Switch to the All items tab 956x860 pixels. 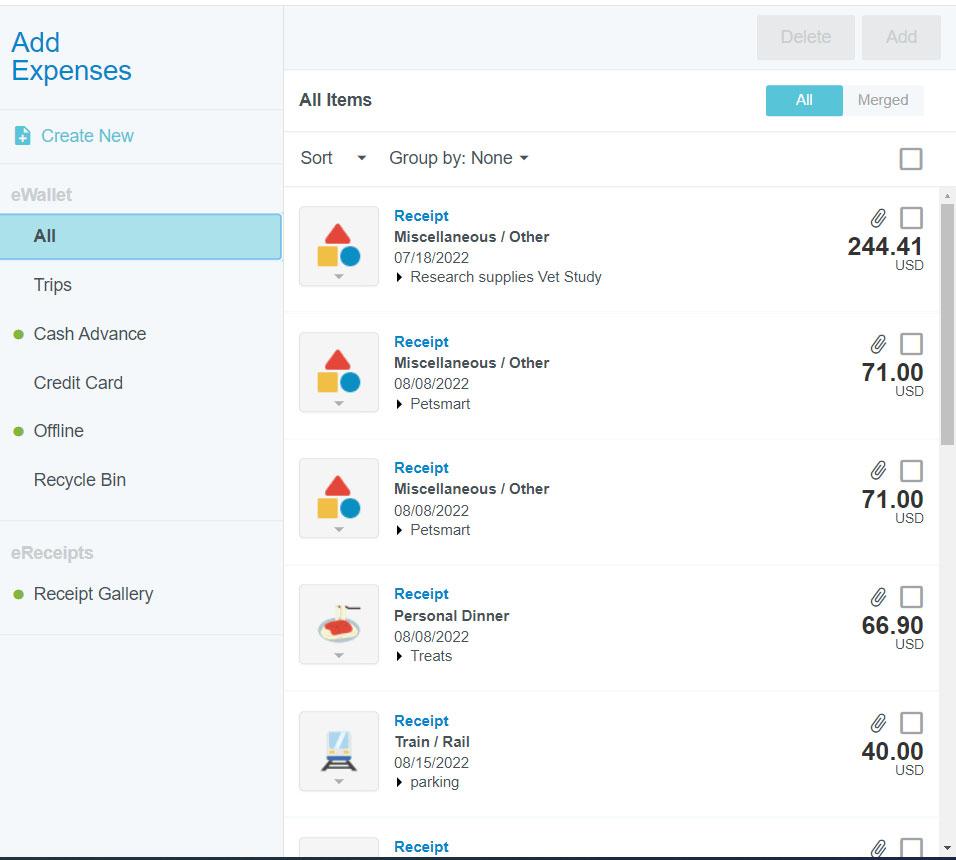[x=804, y=100]
